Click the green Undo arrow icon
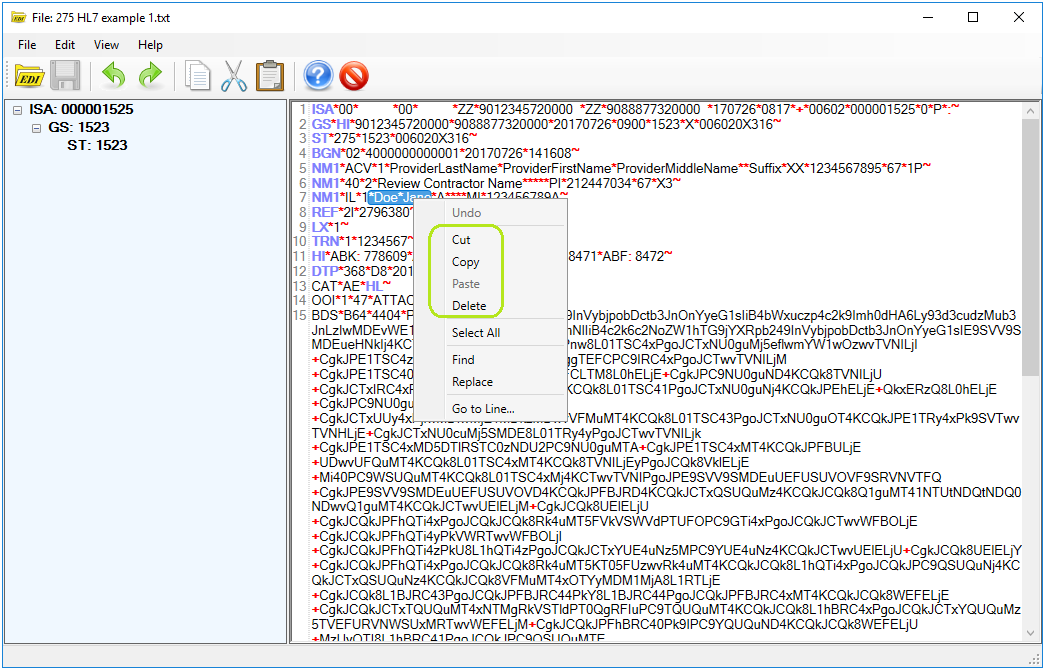Viewport: 1047px width, 671px height. coord(113,76)
